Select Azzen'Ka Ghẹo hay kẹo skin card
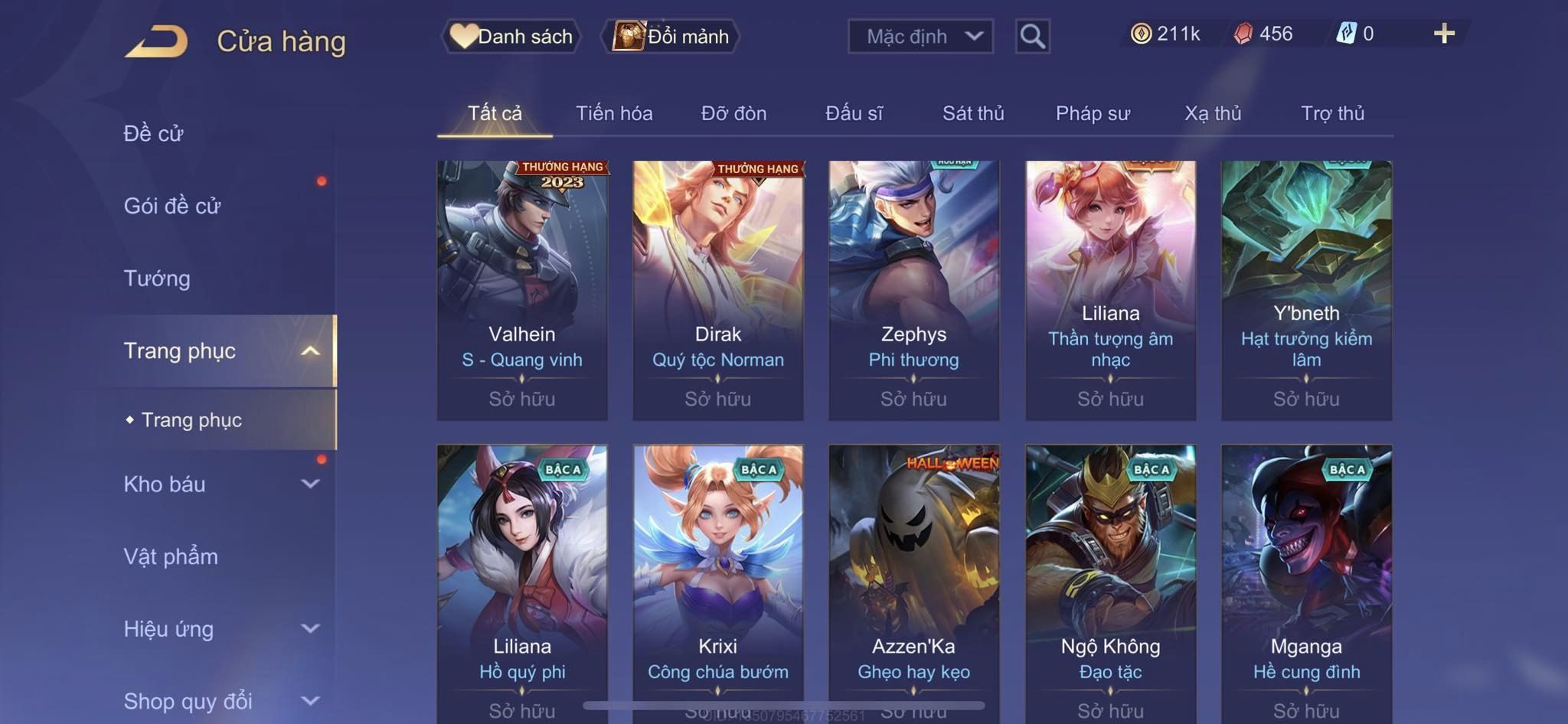 [914, 583]
